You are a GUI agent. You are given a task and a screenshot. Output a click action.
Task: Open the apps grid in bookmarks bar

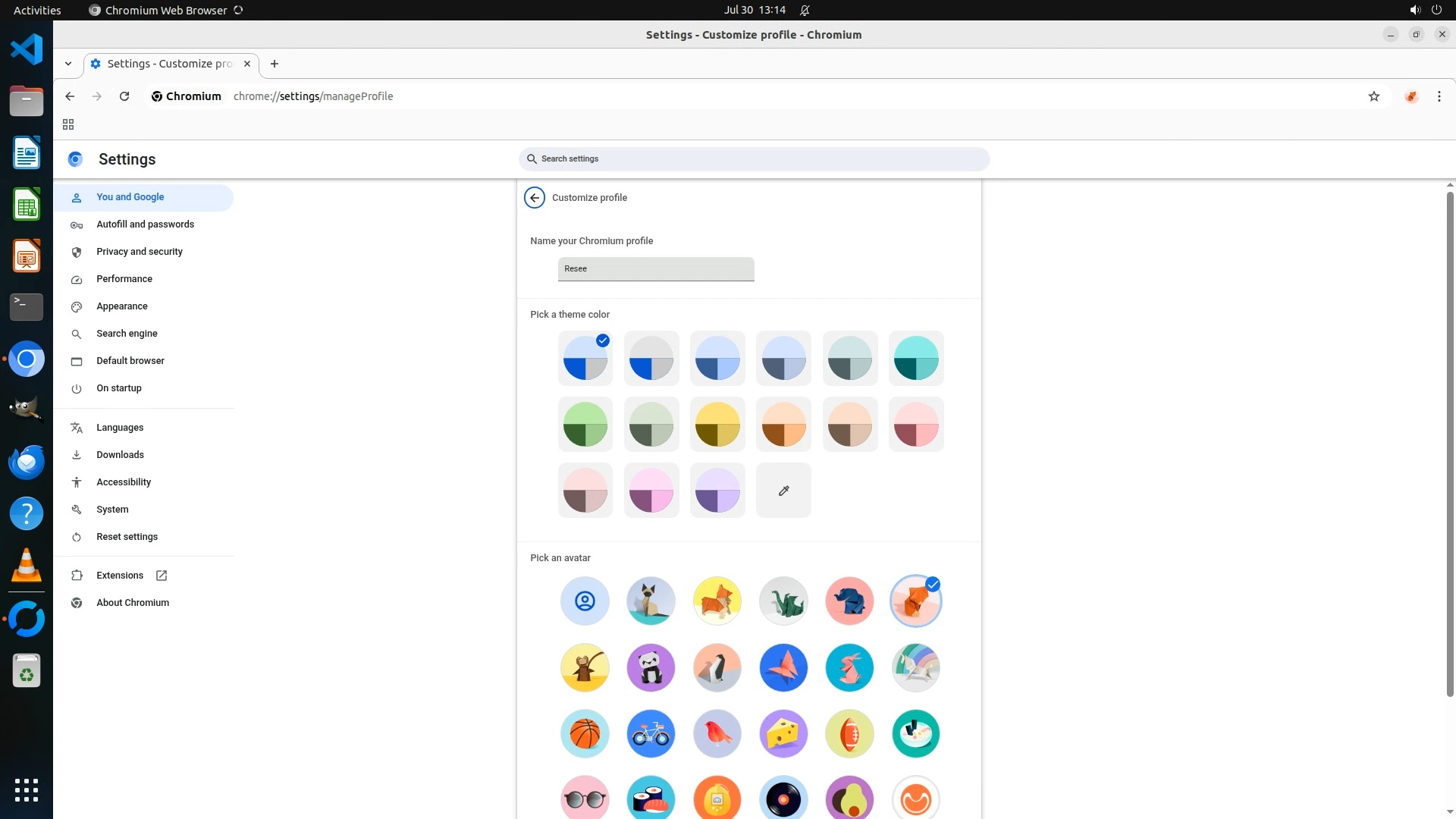[x=68, y=124]
